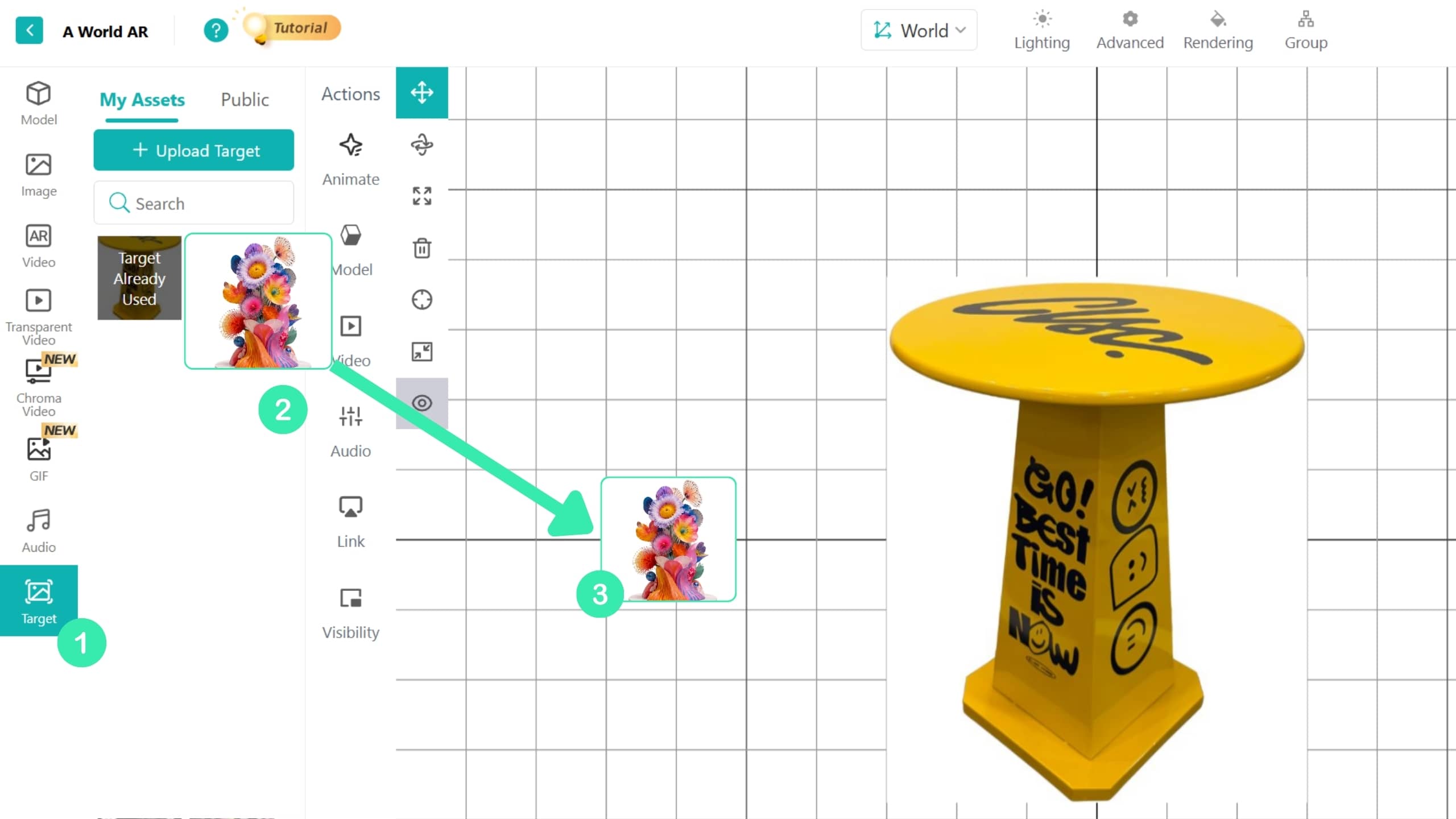Select the Audio asset category in sidebar
The height and width of the screenshot is (819, 1456).
tap(39, 531)
